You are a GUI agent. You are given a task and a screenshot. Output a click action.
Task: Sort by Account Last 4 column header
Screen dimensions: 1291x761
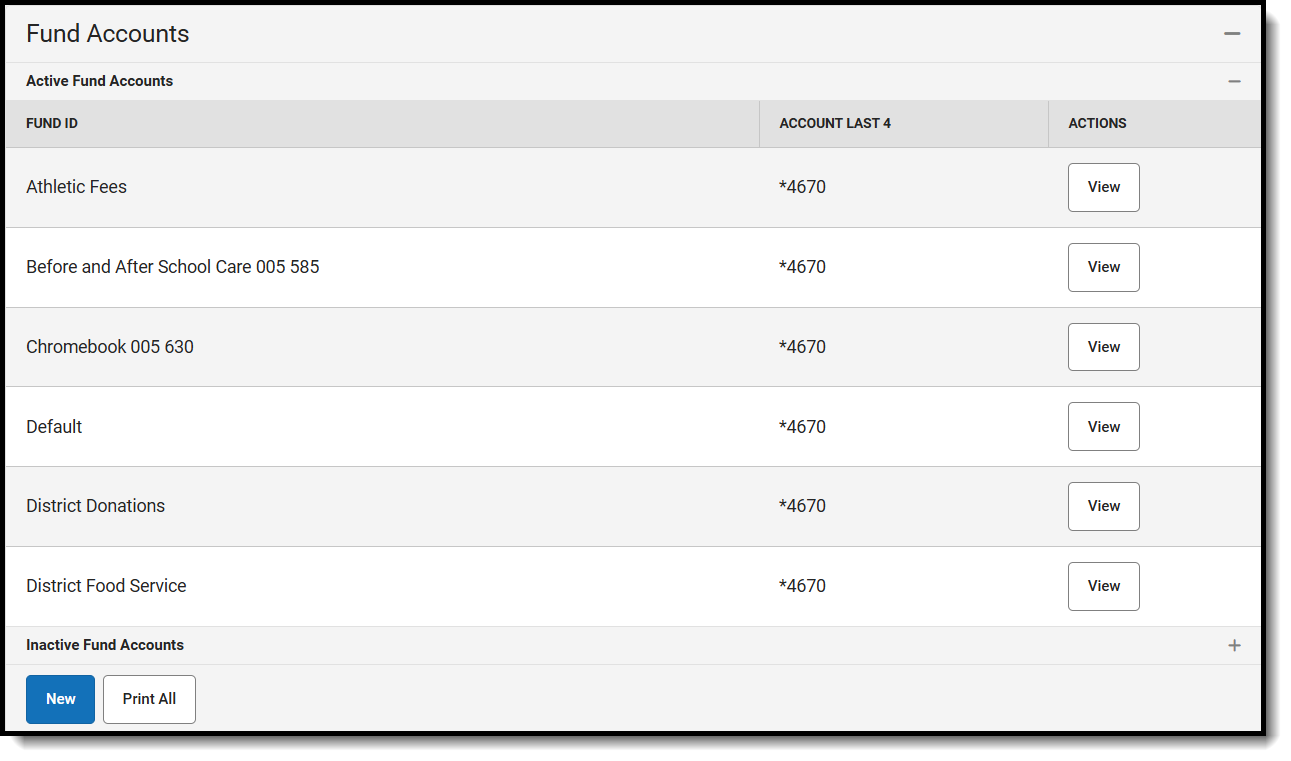click(x=835, y=123)
